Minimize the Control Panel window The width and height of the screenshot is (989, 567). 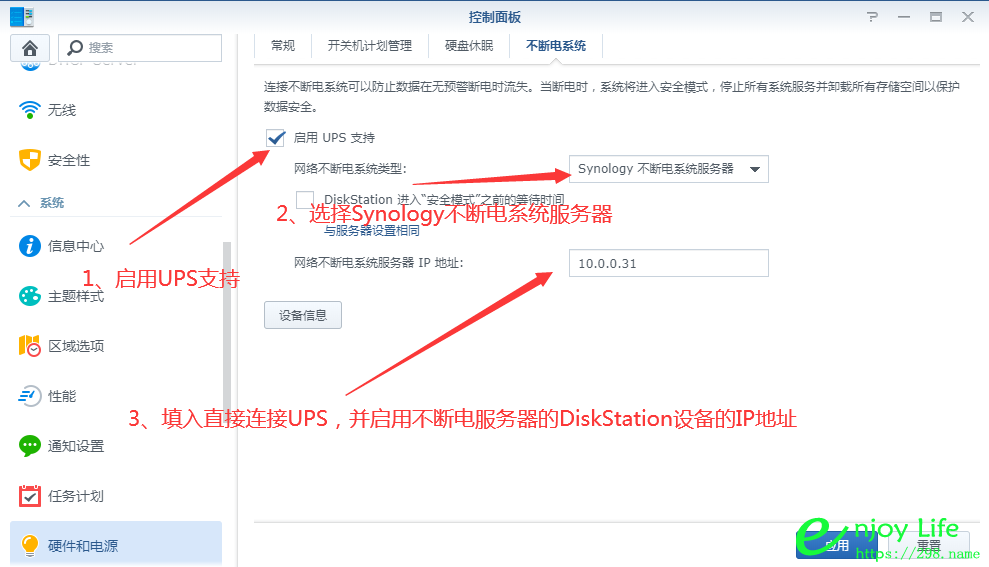coord(904,17)
